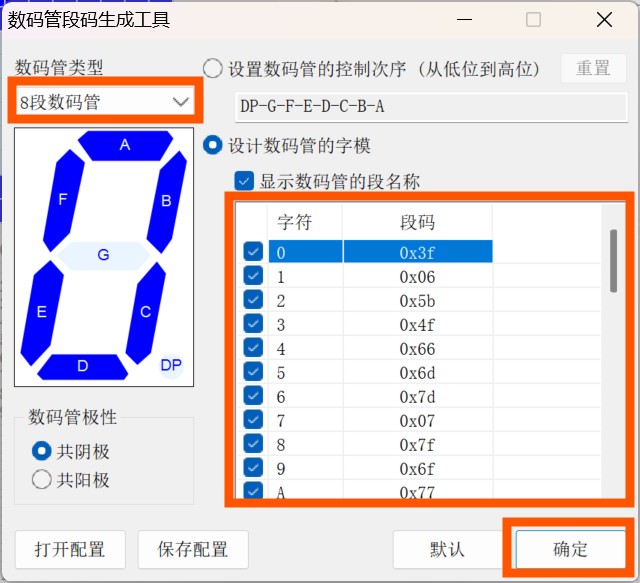Select character 5 in the 字符 column
Viewport: 640px width, 583px height.
click(305, 372)
